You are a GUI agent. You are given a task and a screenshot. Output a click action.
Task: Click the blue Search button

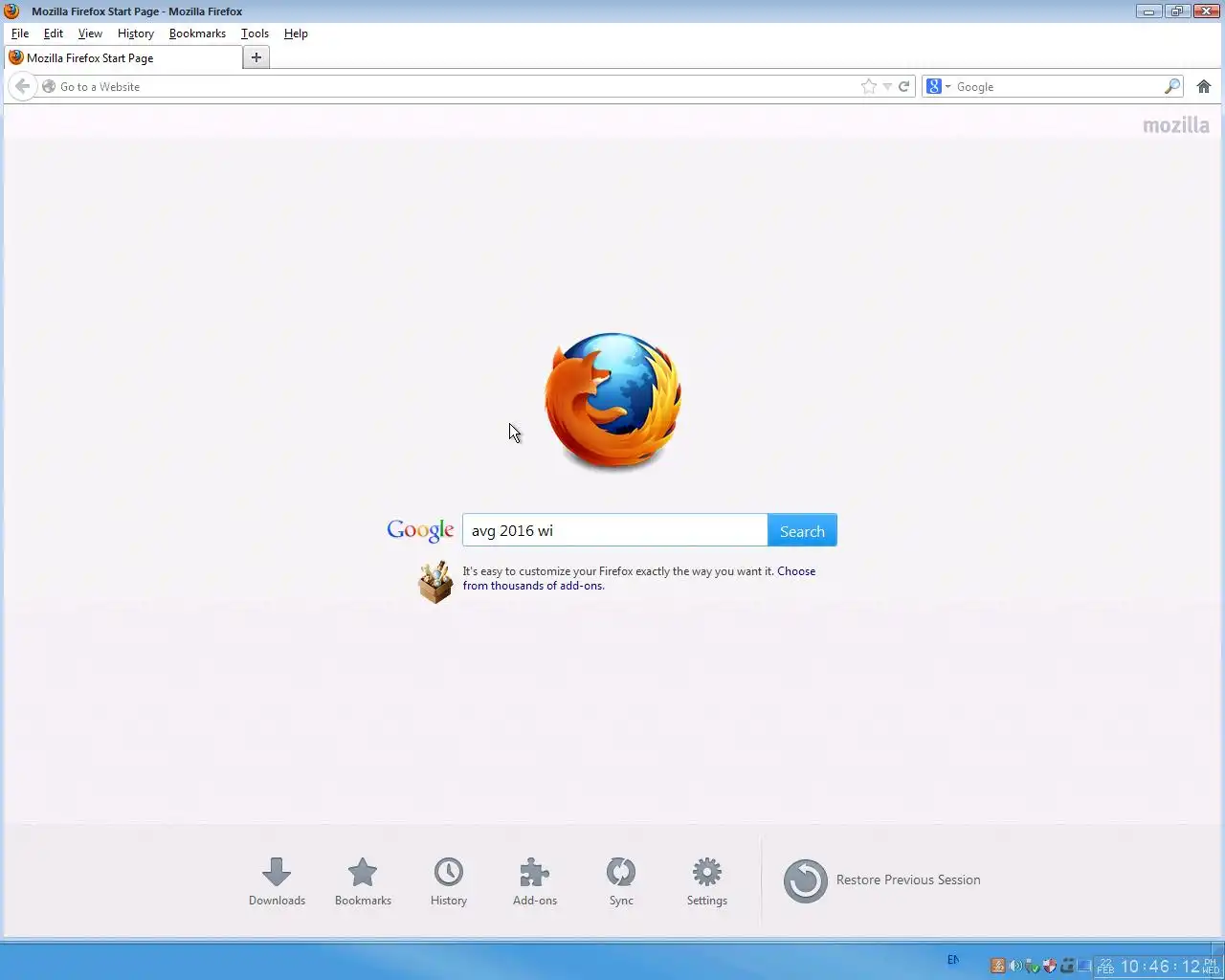pyautogui.click(x=802, y=530)
